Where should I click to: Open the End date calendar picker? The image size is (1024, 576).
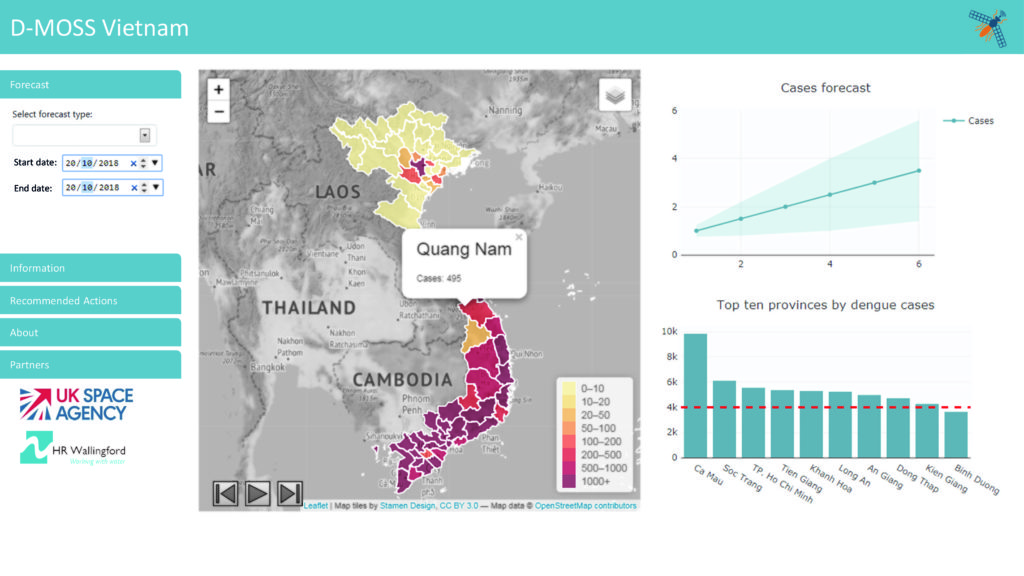155,187
